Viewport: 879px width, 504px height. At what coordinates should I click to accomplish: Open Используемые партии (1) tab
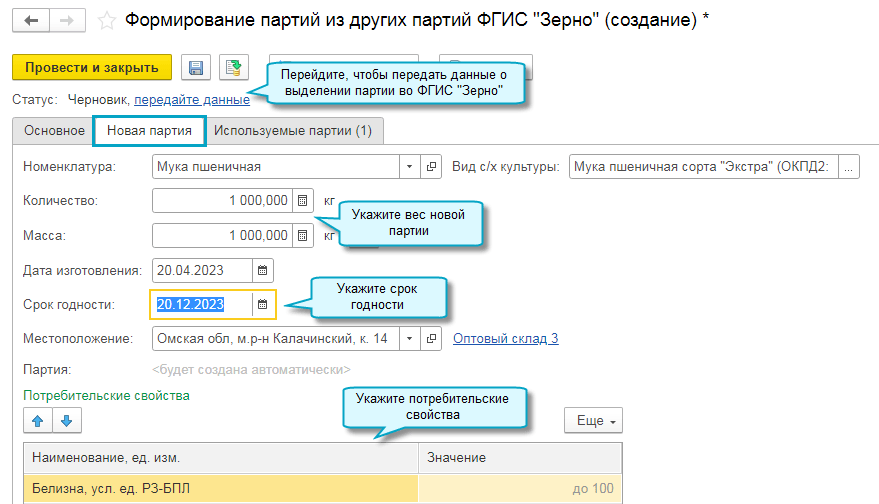[x=293, y=131]
